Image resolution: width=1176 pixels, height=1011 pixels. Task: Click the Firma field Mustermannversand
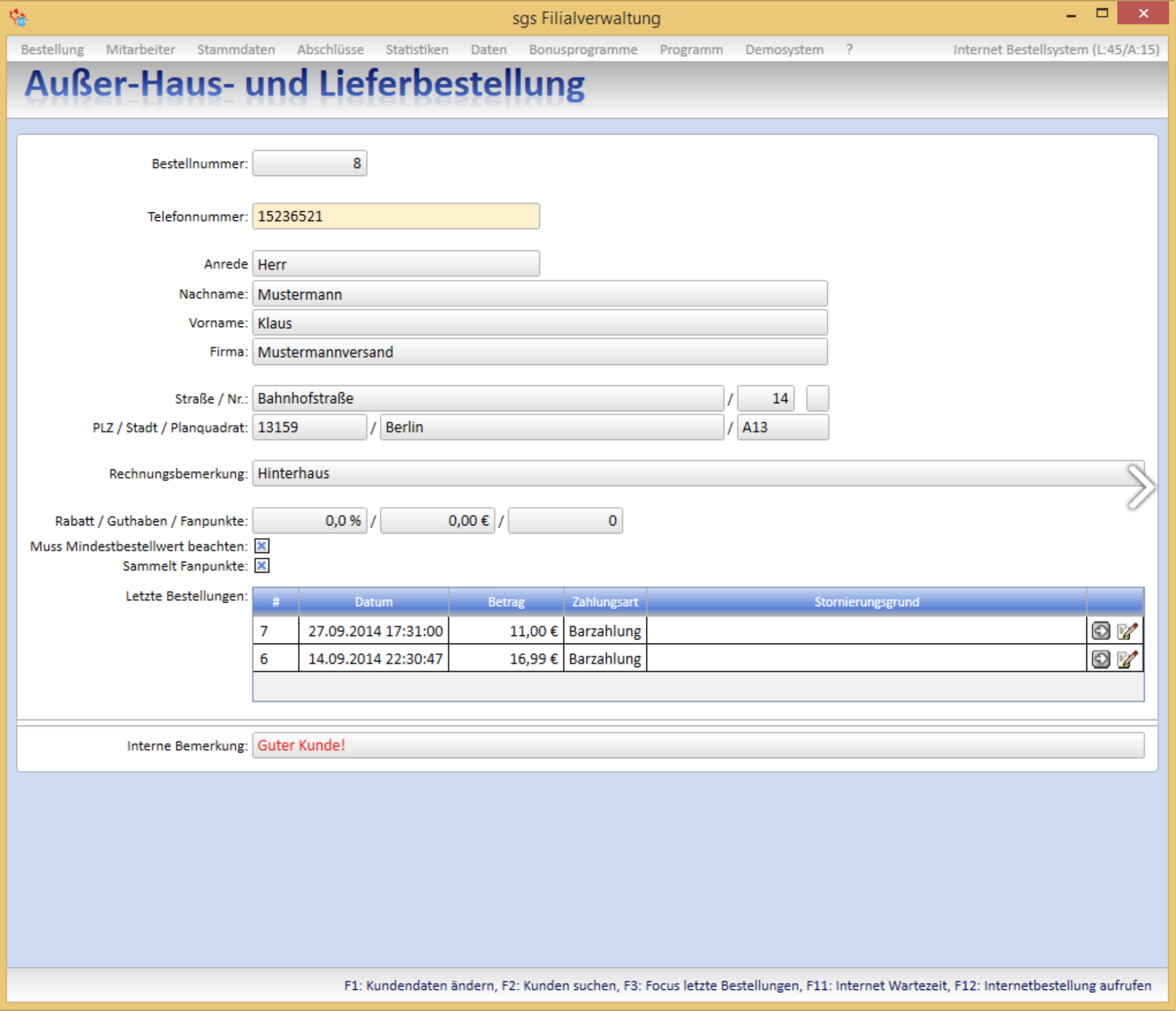pos(540,352)
